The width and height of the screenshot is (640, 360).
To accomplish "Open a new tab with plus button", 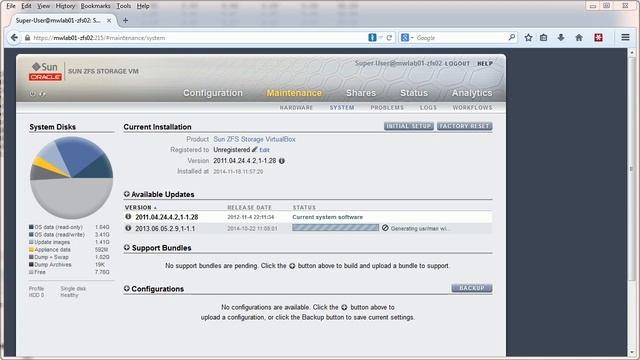I will pos(125,20).
